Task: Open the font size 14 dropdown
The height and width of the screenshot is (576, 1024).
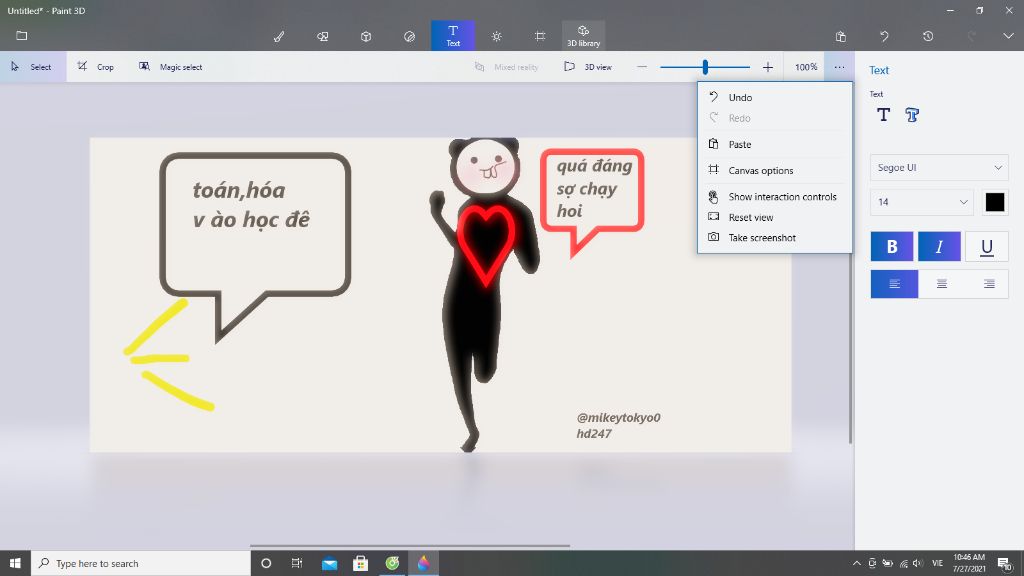Action: pyautogui.click(x=921, y=202)
